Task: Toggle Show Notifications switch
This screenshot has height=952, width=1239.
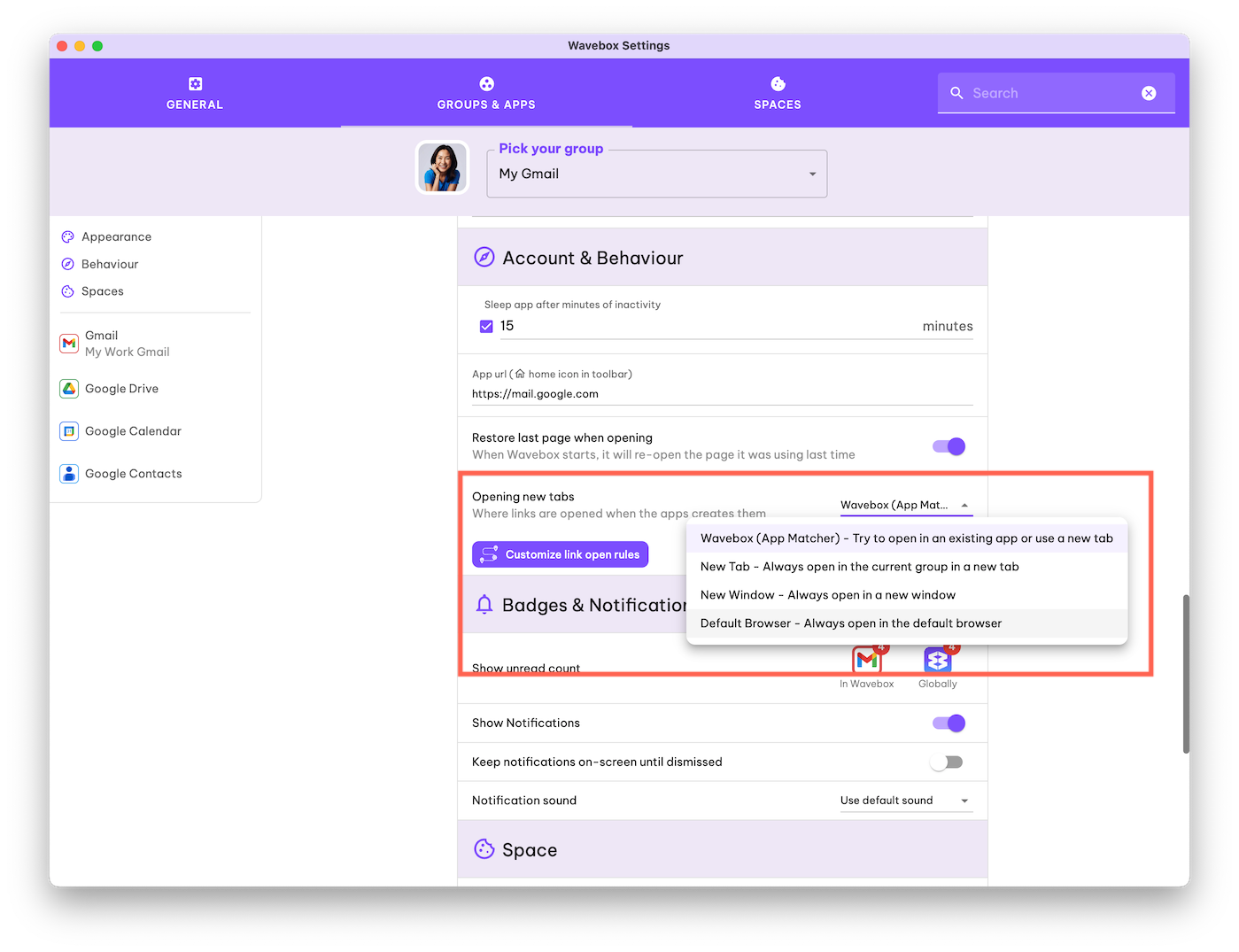Action: pyautogui.click(x=949, y=724)
